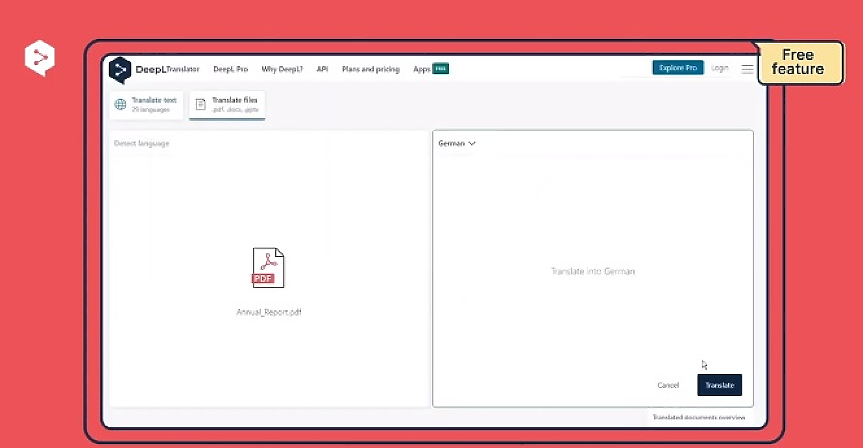Click the Login link
The image size is (863, 448).
pyautogui.click(x=719, y=68)
